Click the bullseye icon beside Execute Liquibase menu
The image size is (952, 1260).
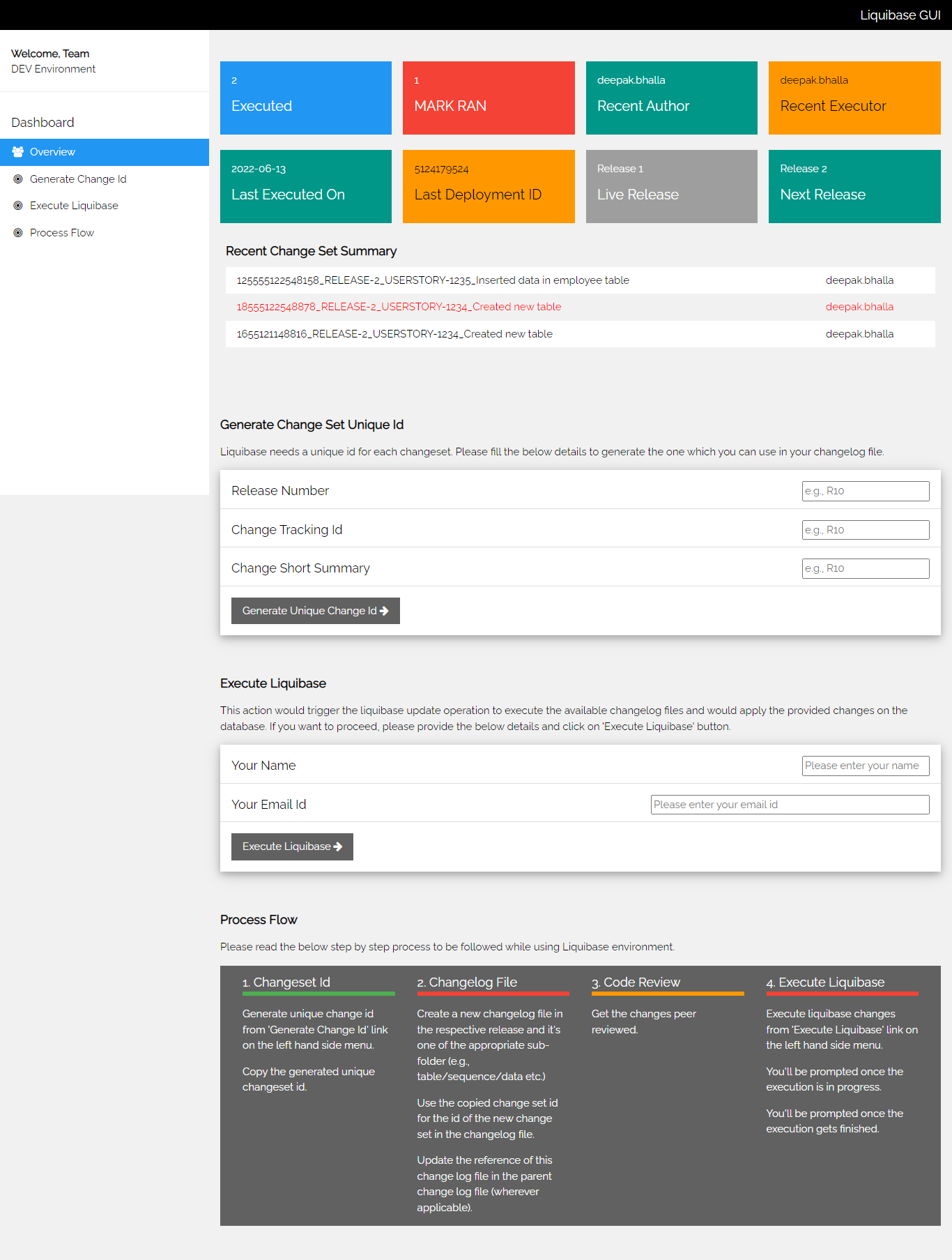[18, 206]
